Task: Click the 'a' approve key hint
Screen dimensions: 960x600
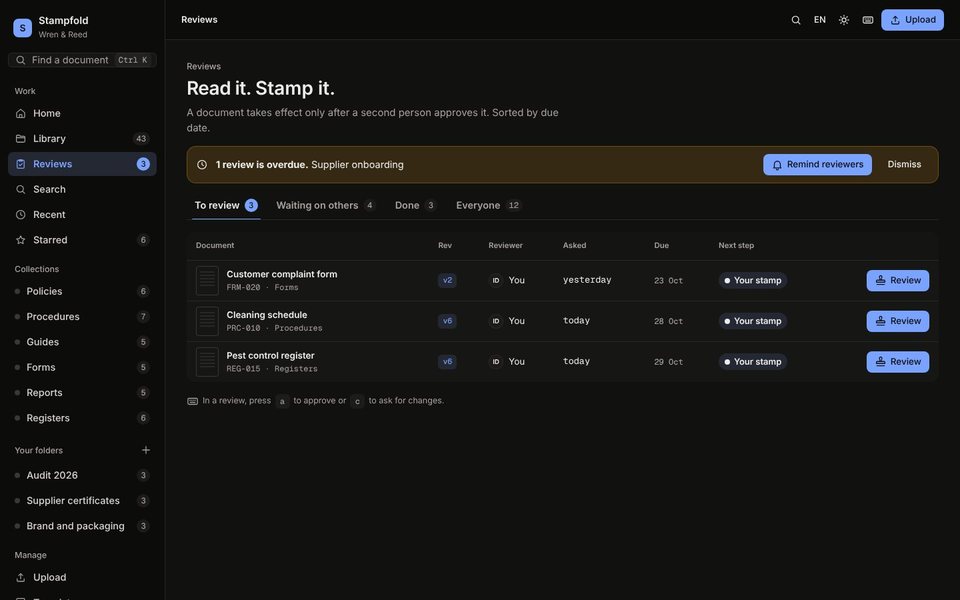Action: tap(282, 402)
